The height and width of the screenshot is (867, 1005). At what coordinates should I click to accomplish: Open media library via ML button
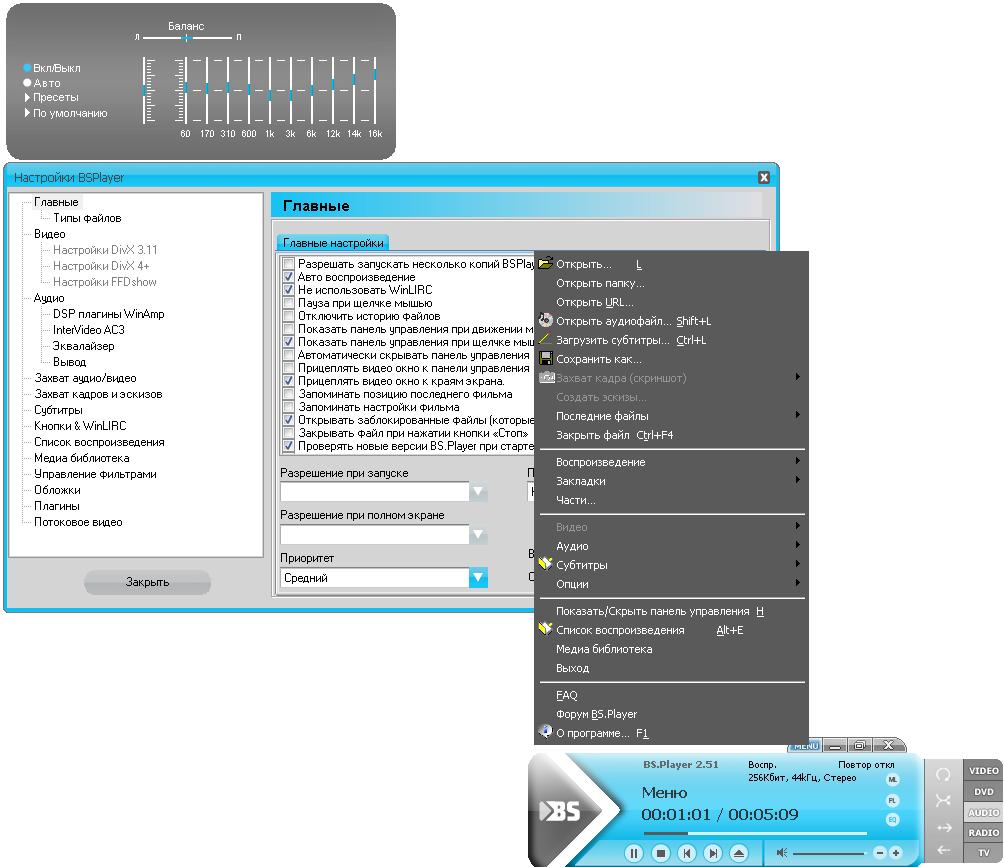[x=892, y=779]
